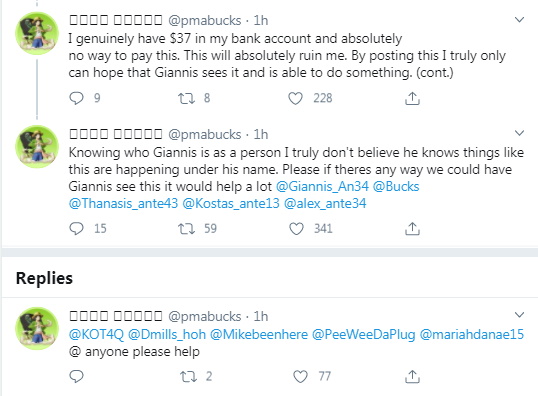Open more options on 'Knowing who Giannis' tweet

tap(519, 133)
